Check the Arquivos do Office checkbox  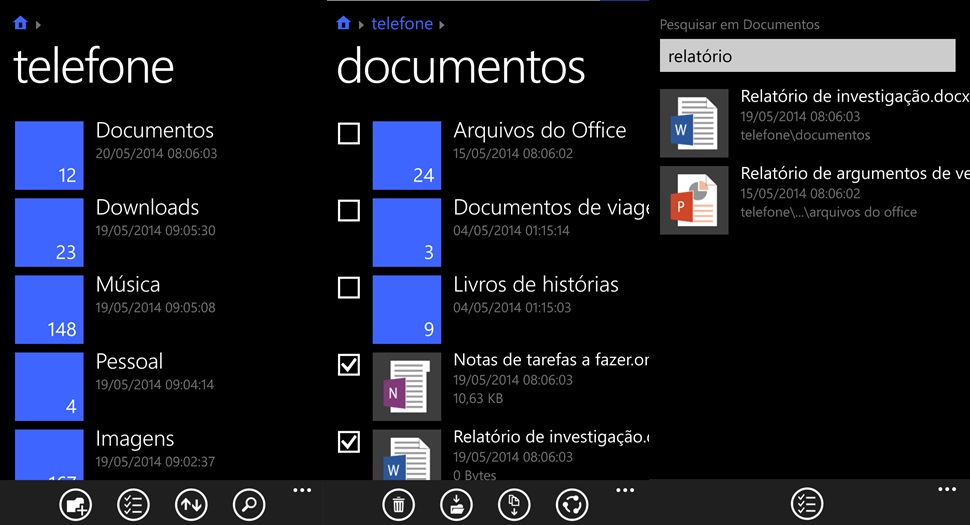349,133
